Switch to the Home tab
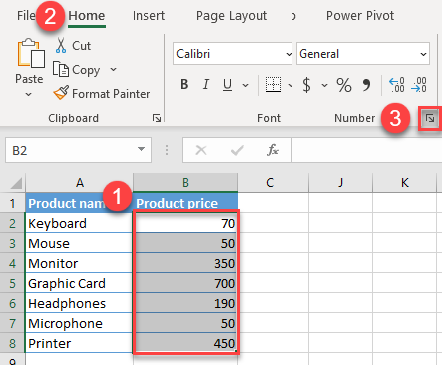 (87, 16)
